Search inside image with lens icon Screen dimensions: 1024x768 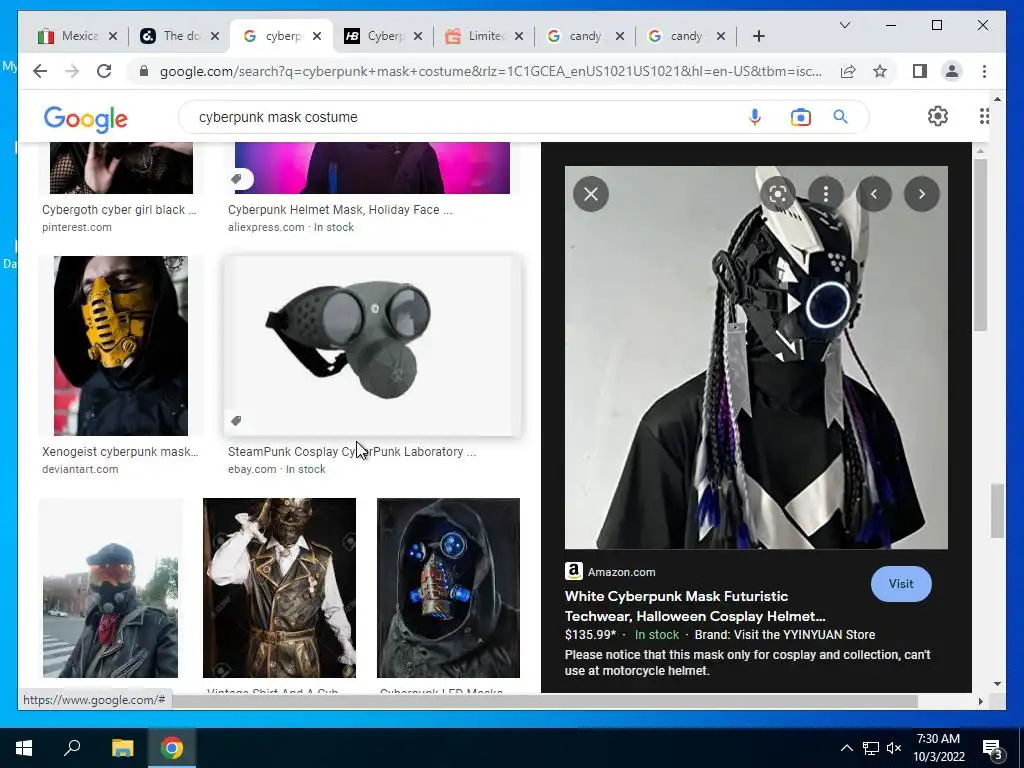[778, 194]
